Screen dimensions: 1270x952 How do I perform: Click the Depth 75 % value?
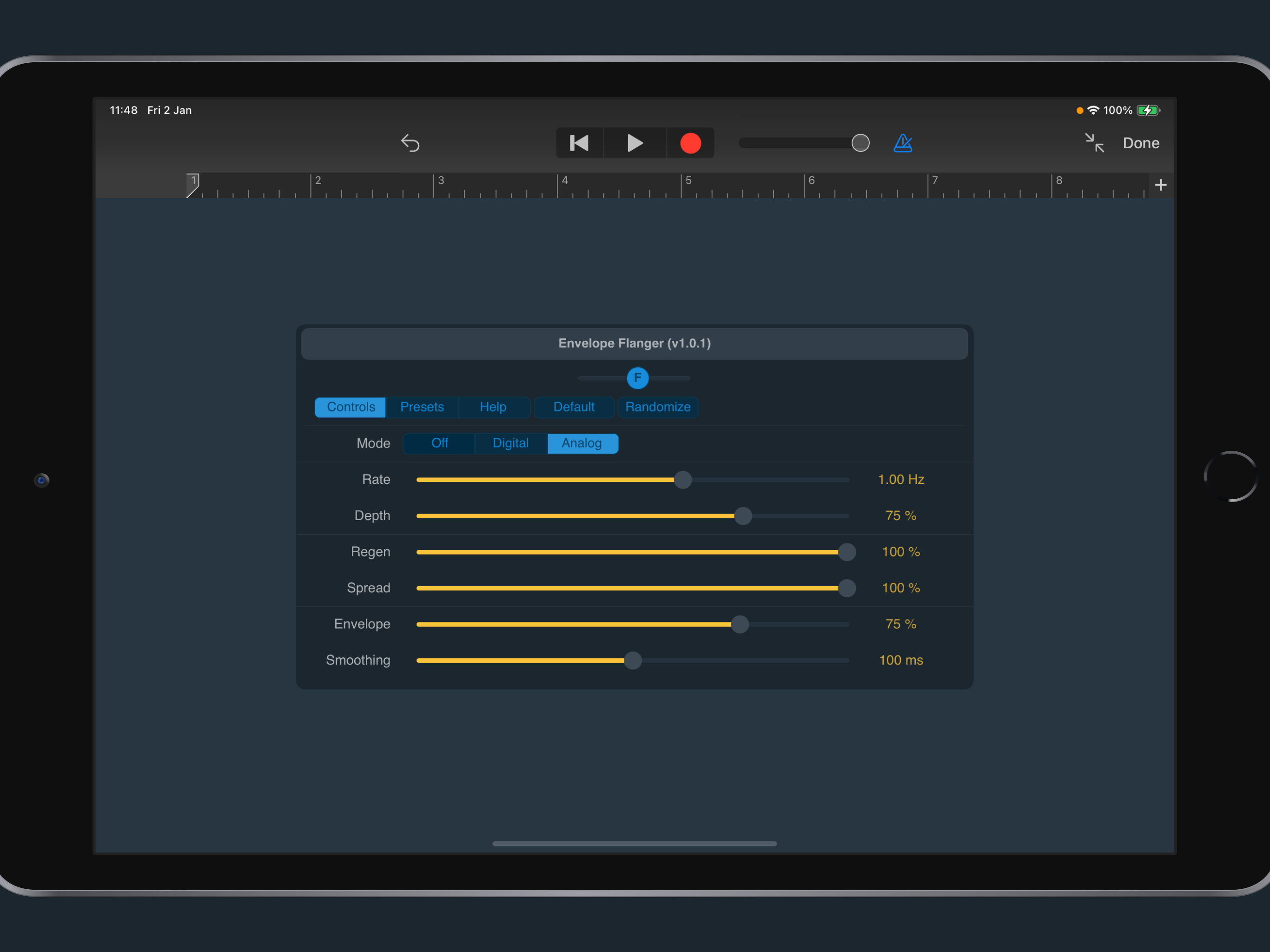pyautogui.click(x=901, y=516)
